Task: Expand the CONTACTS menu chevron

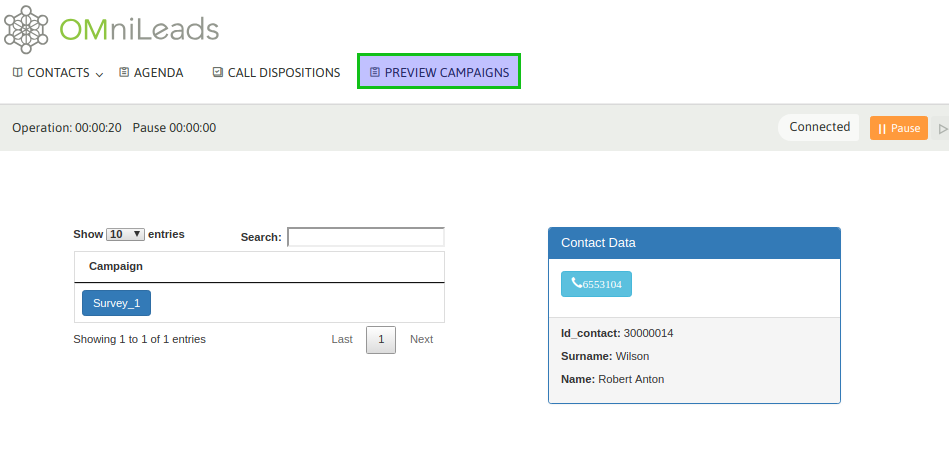Action: click(x=99, y=74)
